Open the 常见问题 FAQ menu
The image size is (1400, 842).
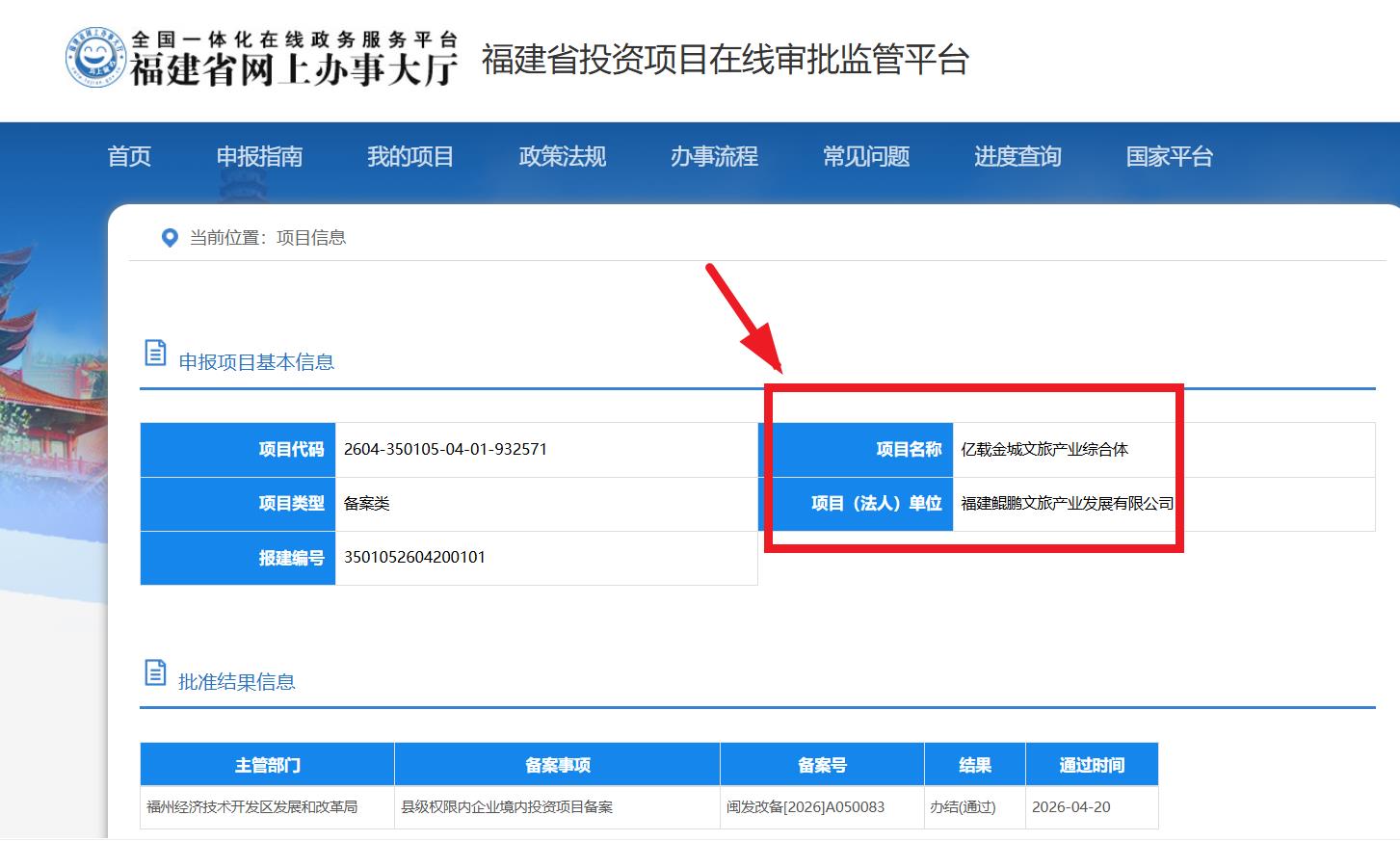tap(866, 156)
